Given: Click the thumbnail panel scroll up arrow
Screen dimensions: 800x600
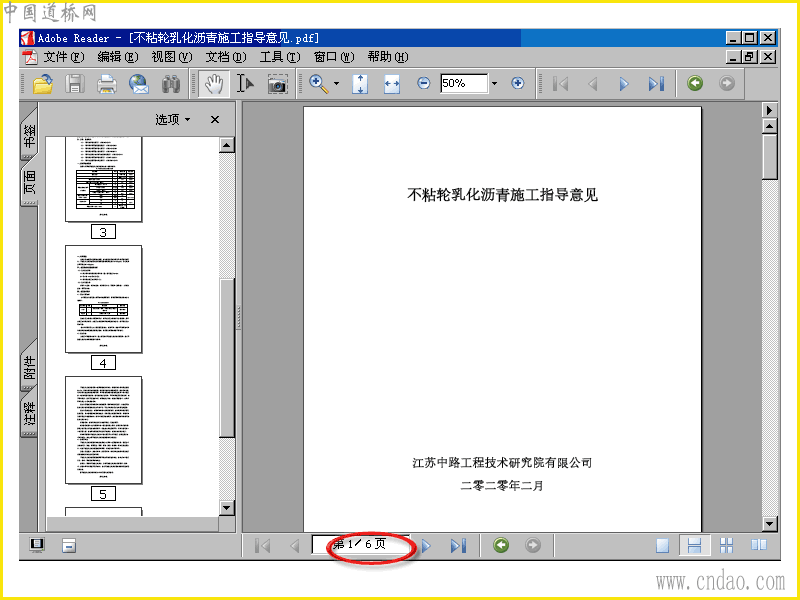Looking at the screenshot, I should click(227, 145).
